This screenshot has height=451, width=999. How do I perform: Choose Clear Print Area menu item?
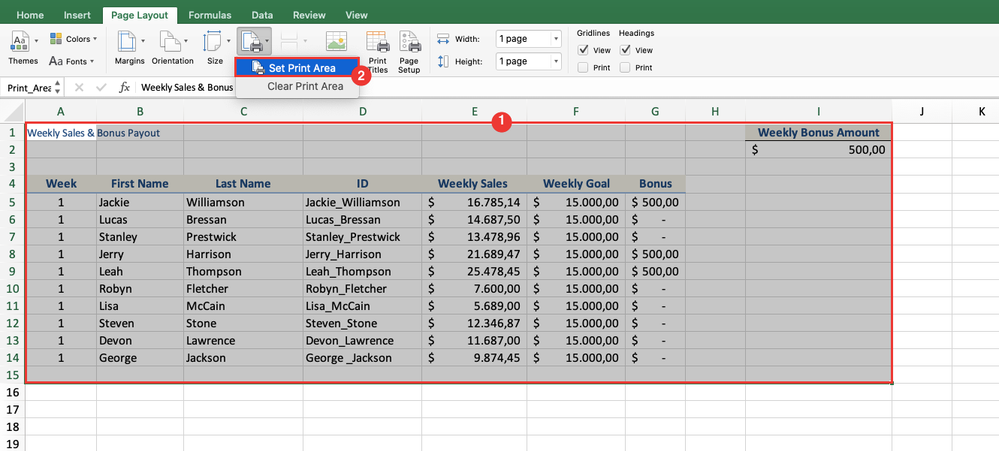(297, 86)
